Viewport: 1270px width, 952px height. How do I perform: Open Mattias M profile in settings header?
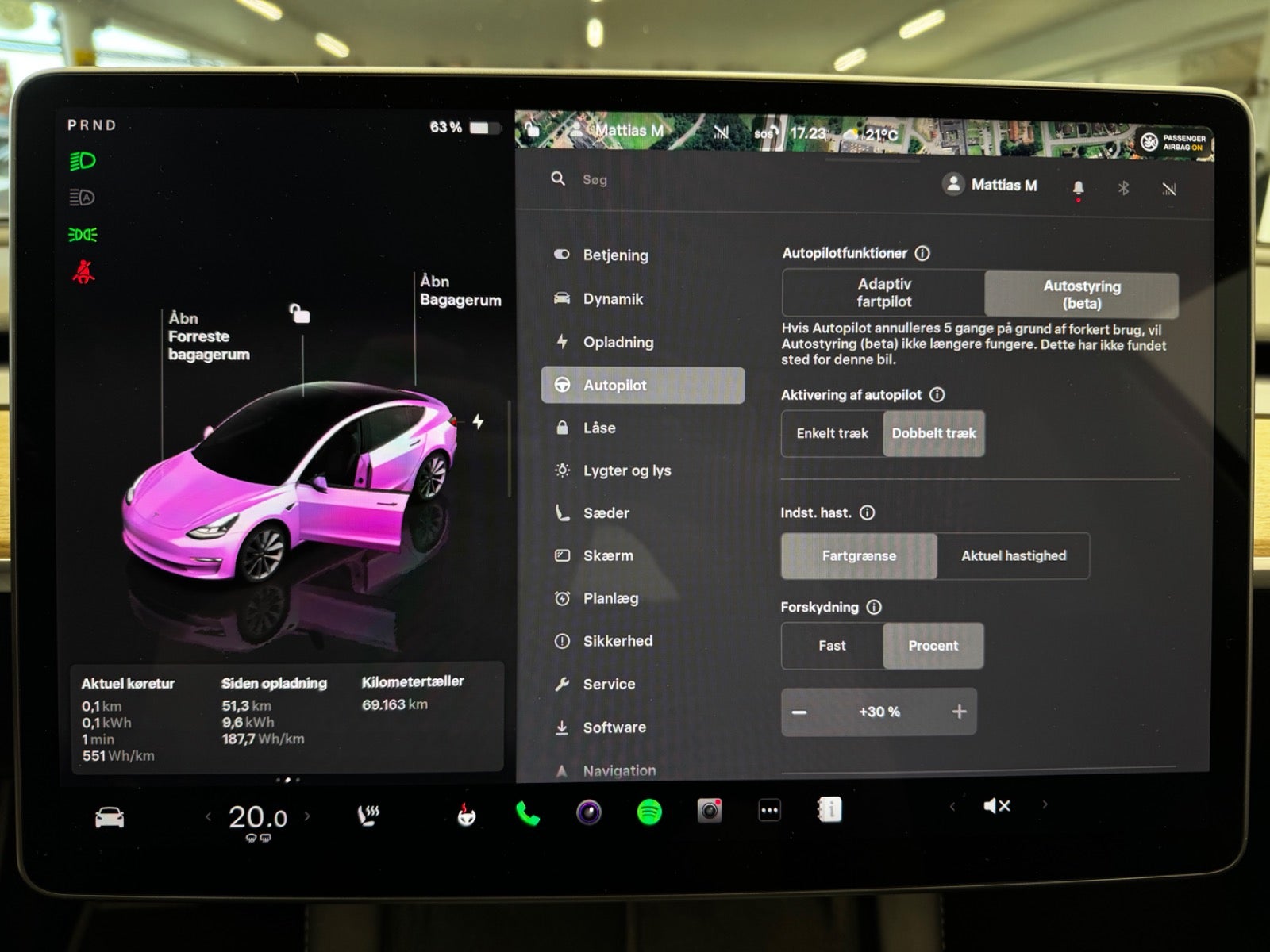point(990,185)
